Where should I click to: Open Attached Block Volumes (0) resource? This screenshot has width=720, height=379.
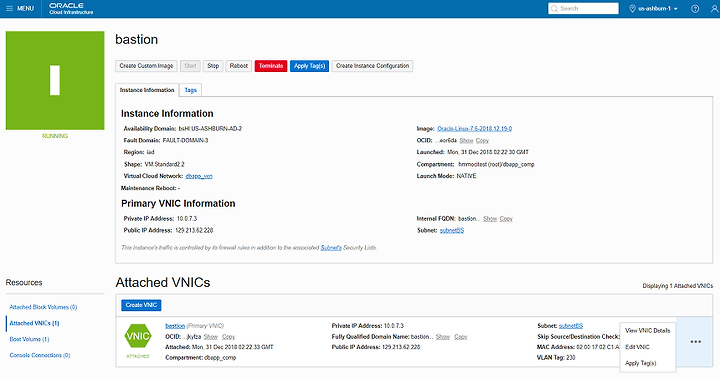coord(43,307)
